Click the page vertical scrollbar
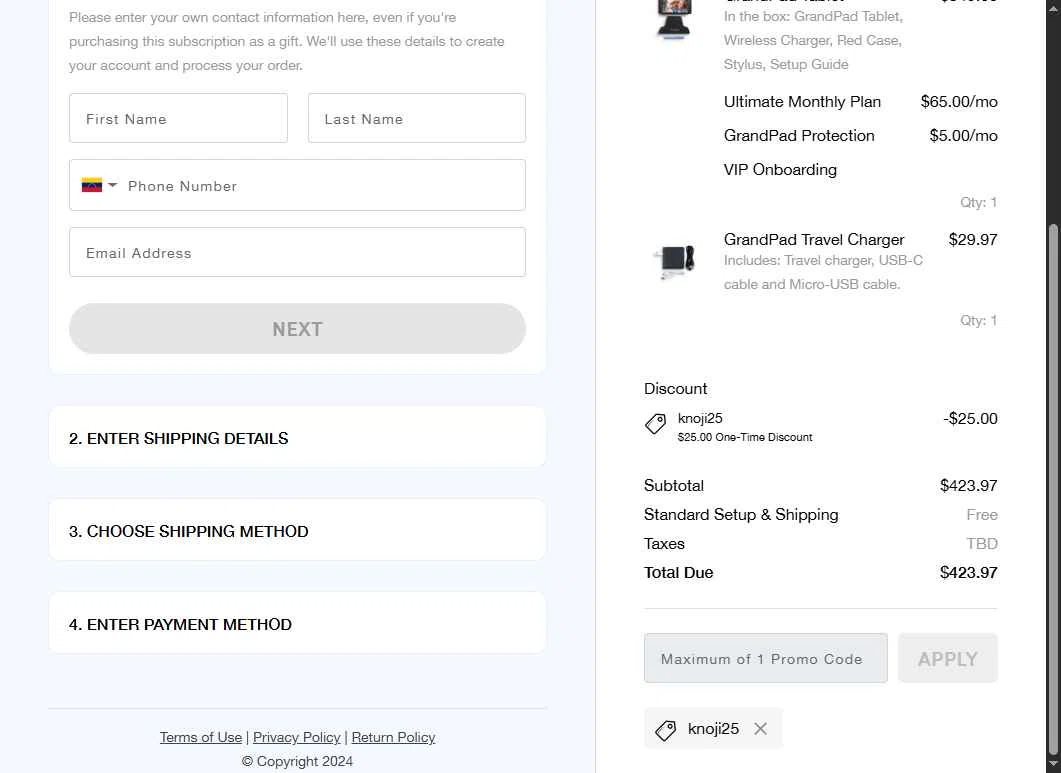Viewport: 1061px width, 773px height. tap(1053, 487)
